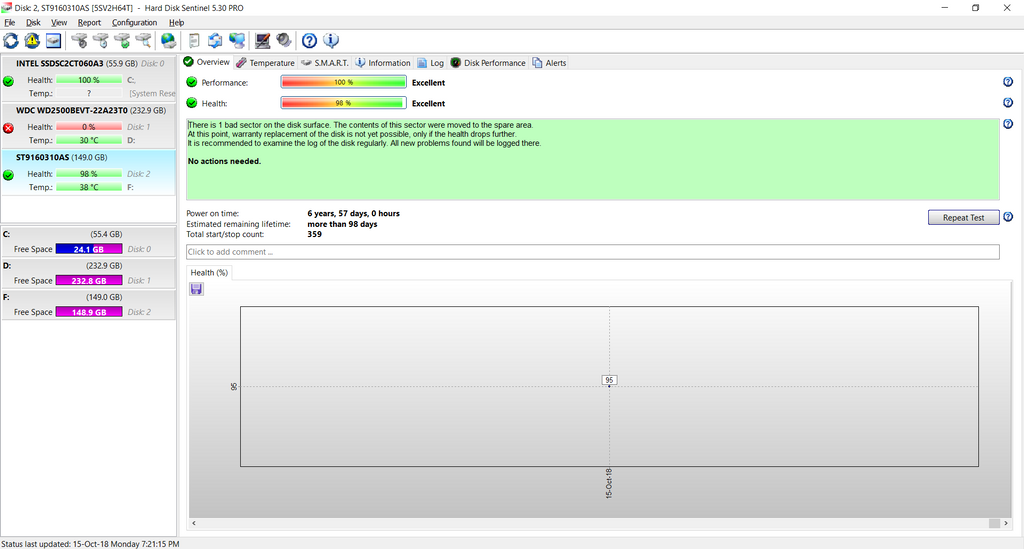The image size is (1024, 549).
Task: Click the speaker sound toolbar icon
Action: click(x=283, y=40)
